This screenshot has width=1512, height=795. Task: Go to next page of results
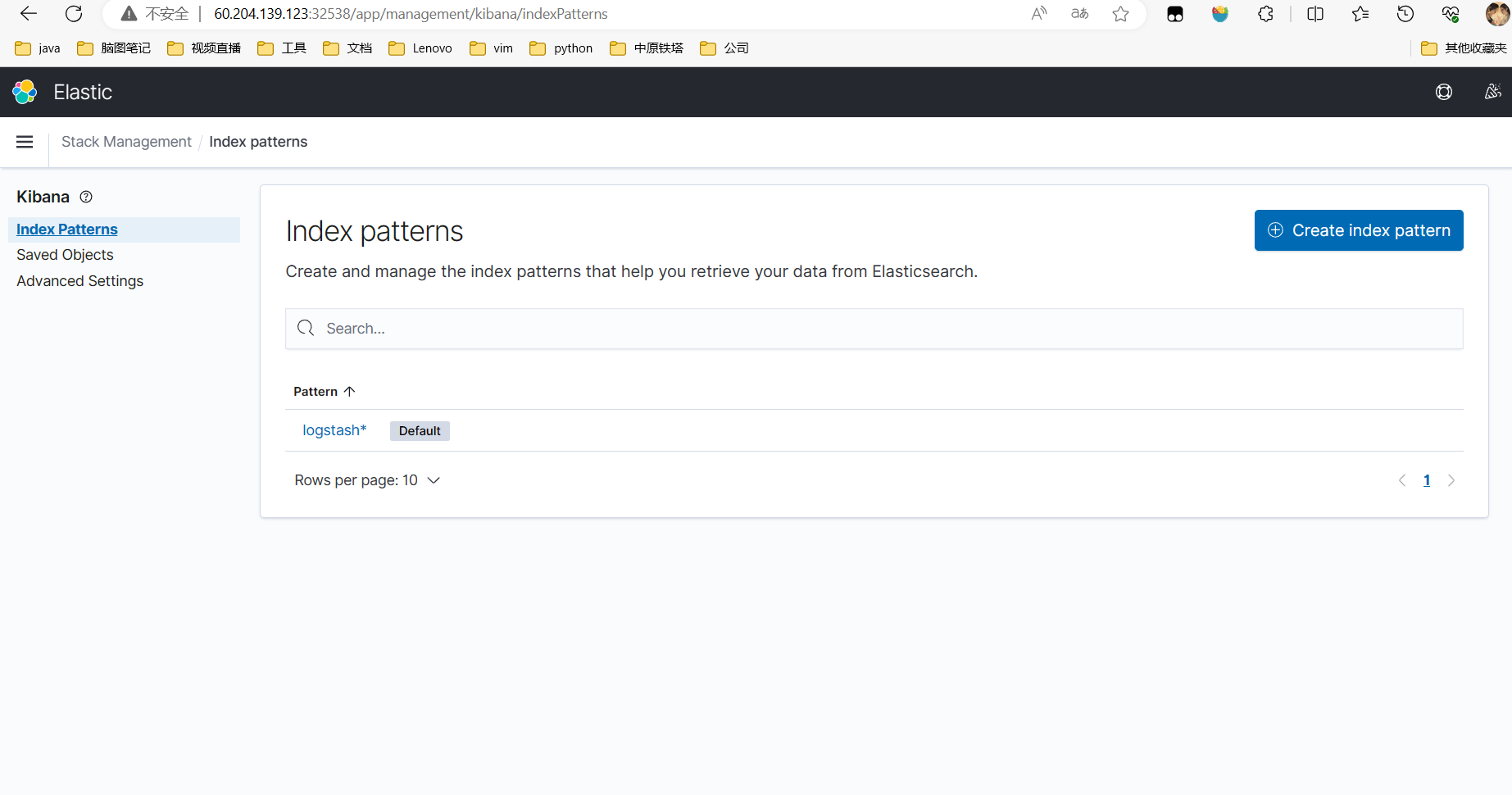(x=1451, y=480)
